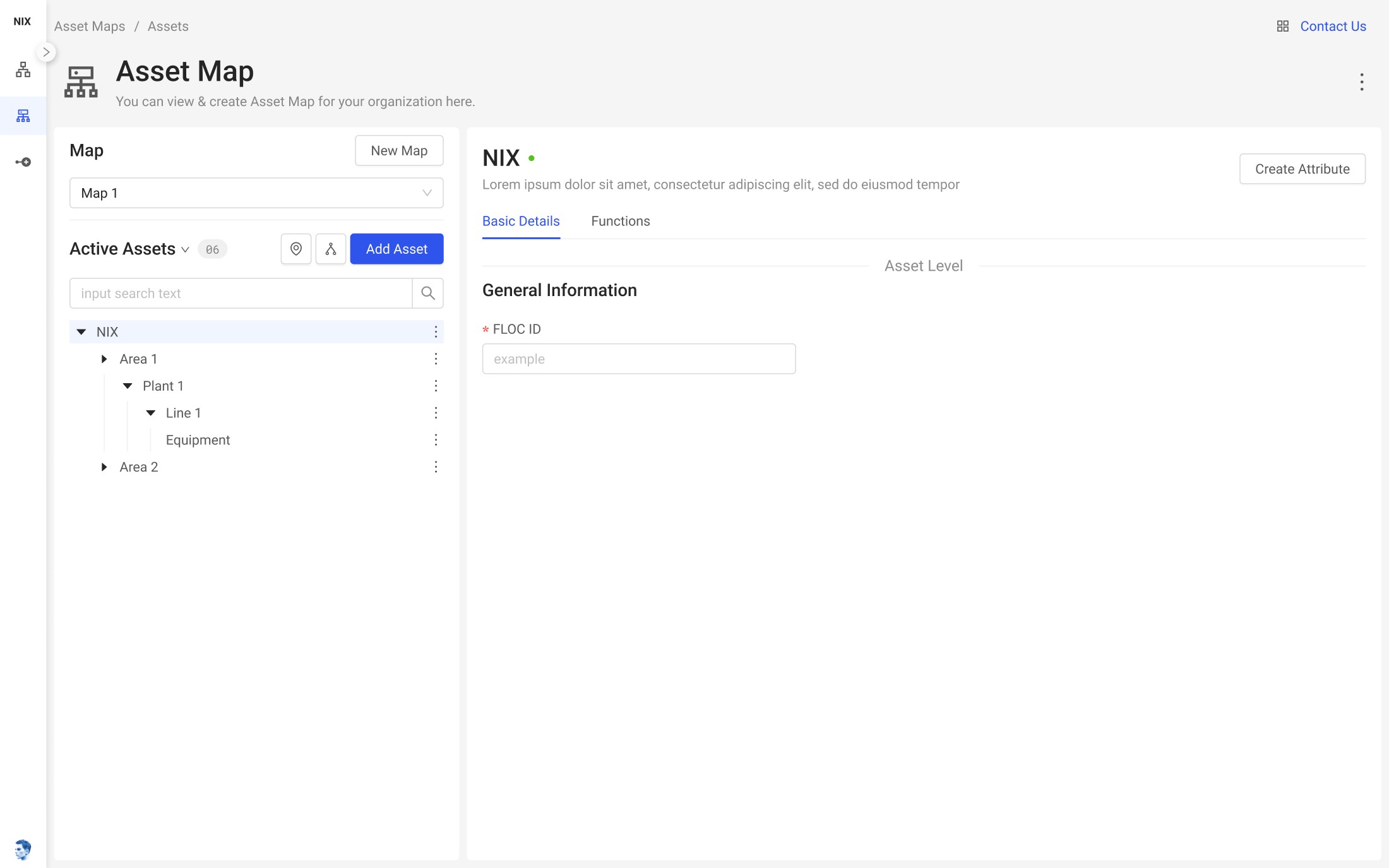Select the Basic Details tab
Screen dimensions: 1389x868
point(521,221)
